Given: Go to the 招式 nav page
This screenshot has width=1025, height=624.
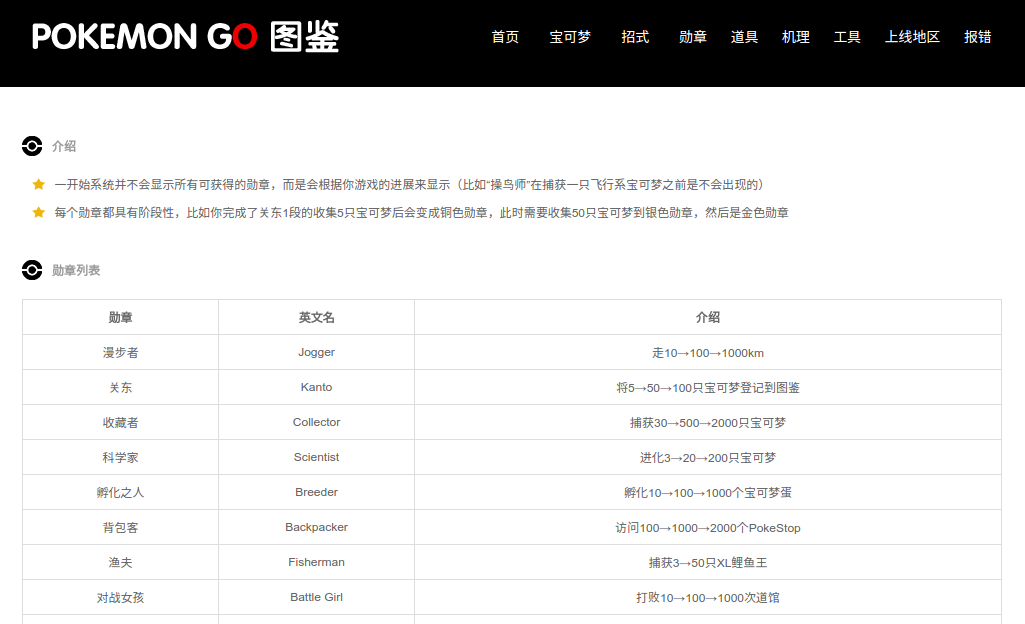Looking at the screenshot, I should click(x=635, y=37).
